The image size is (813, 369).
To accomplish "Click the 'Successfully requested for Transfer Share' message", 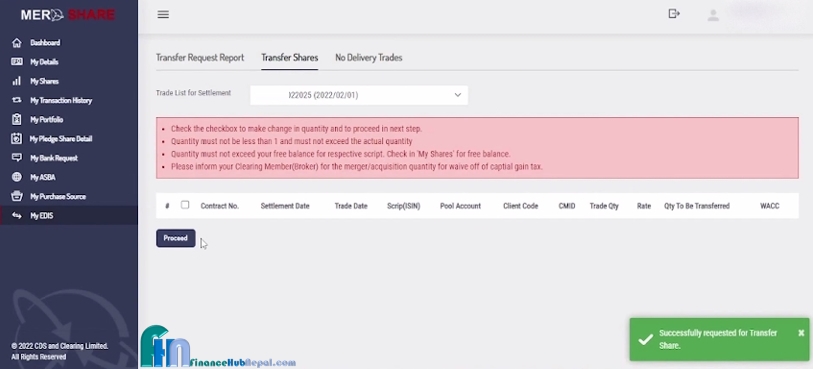I will coord(718,339).
